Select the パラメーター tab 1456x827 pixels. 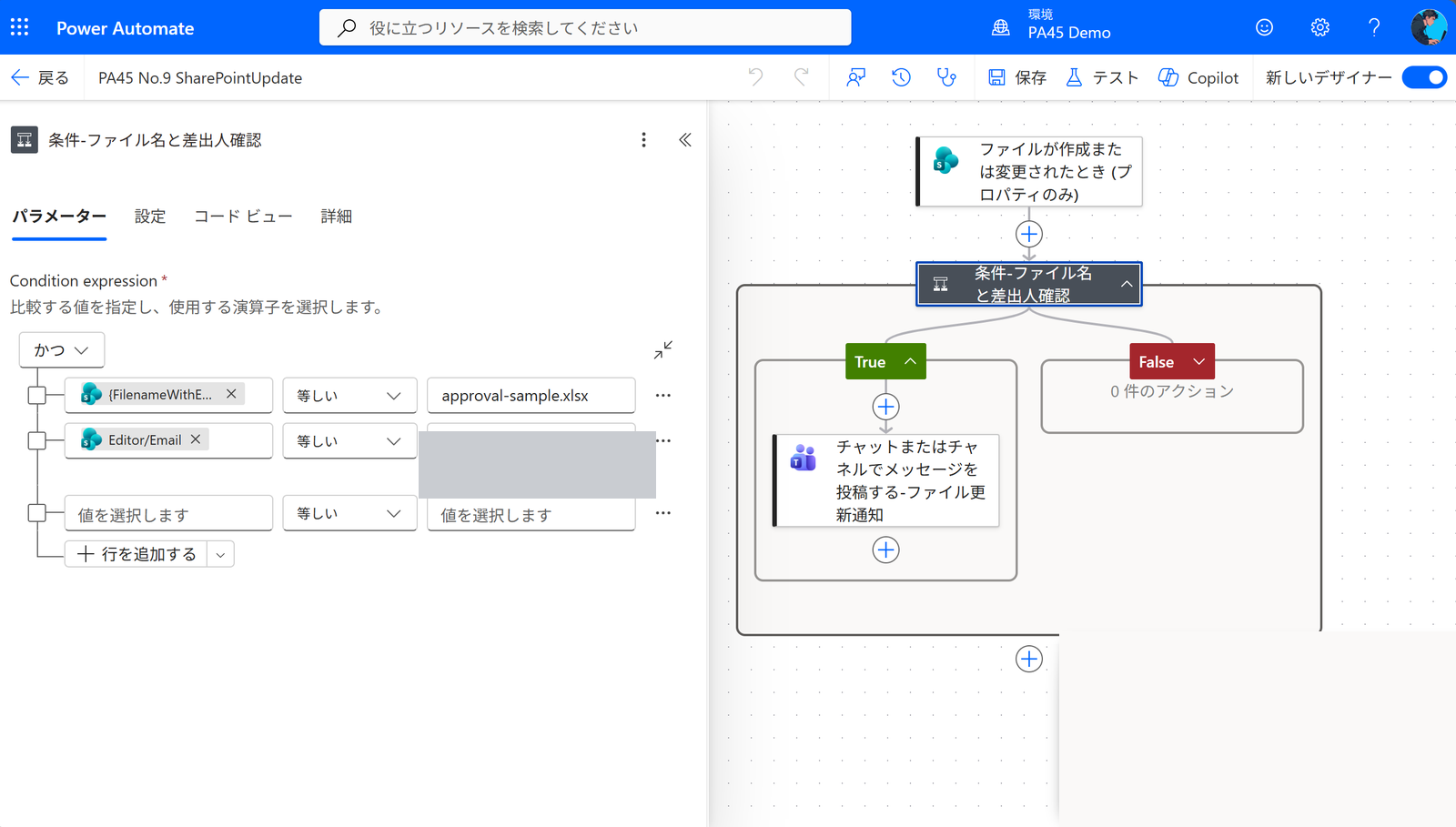(59, 217)
